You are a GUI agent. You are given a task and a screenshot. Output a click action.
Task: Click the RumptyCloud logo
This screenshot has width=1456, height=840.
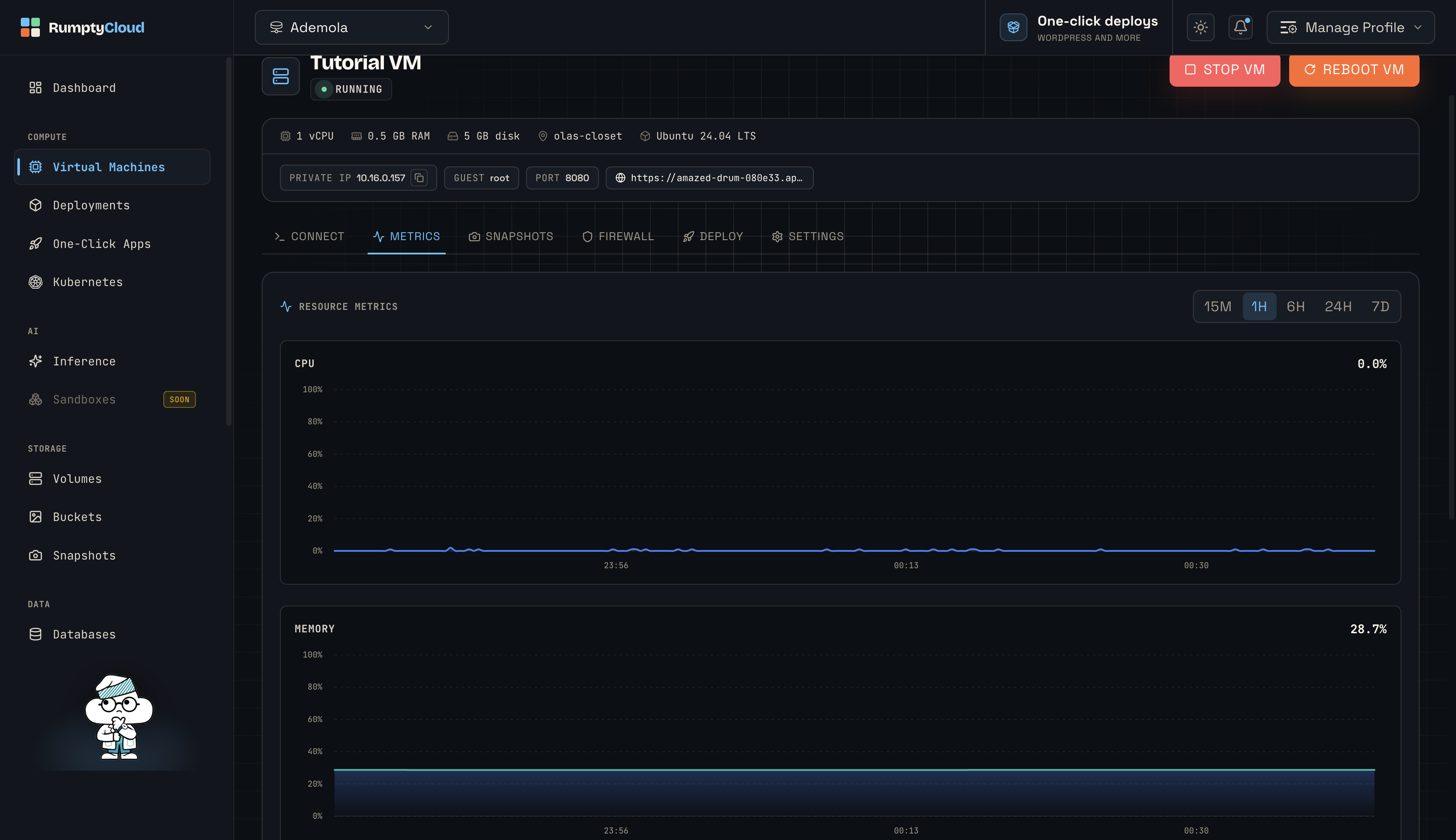82,27
